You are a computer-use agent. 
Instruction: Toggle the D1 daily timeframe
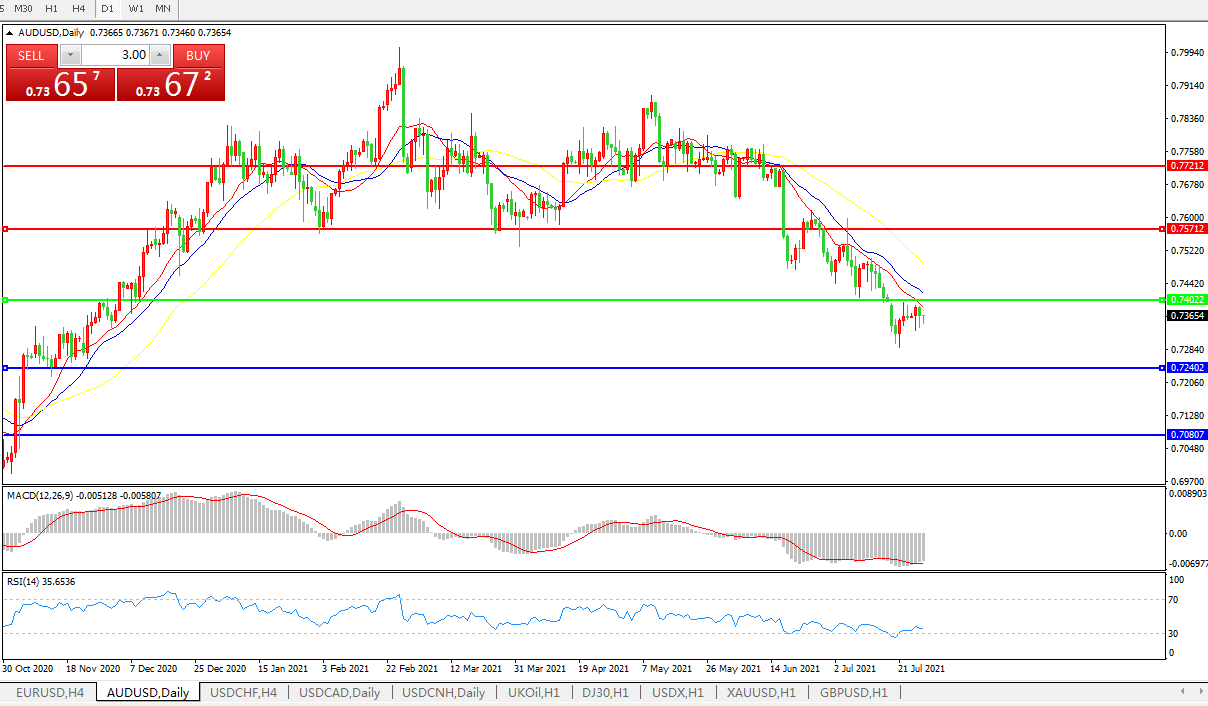click(107, 8)
